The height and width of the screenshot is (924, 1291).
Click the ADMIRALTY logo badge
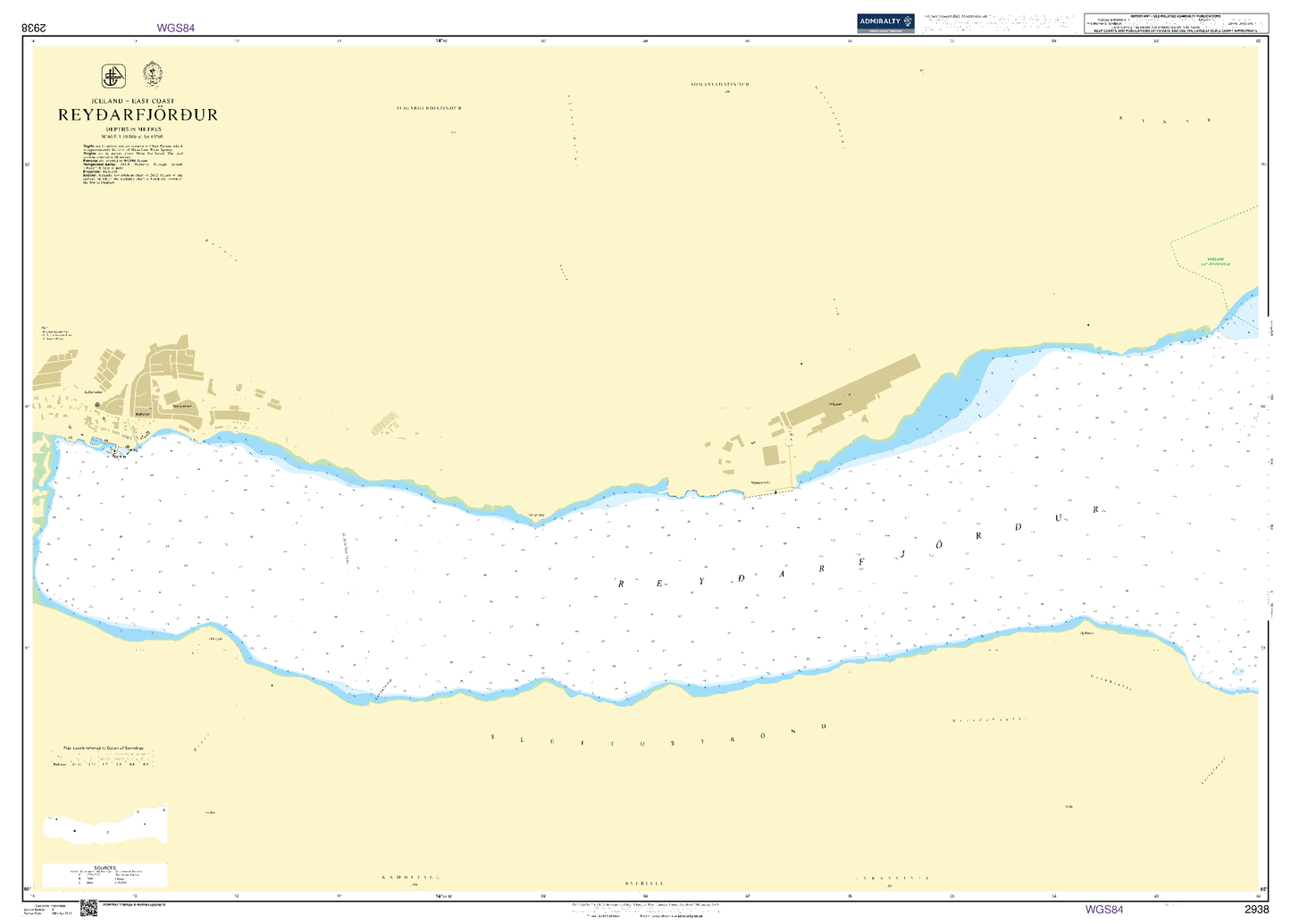[x=885, y=22]
